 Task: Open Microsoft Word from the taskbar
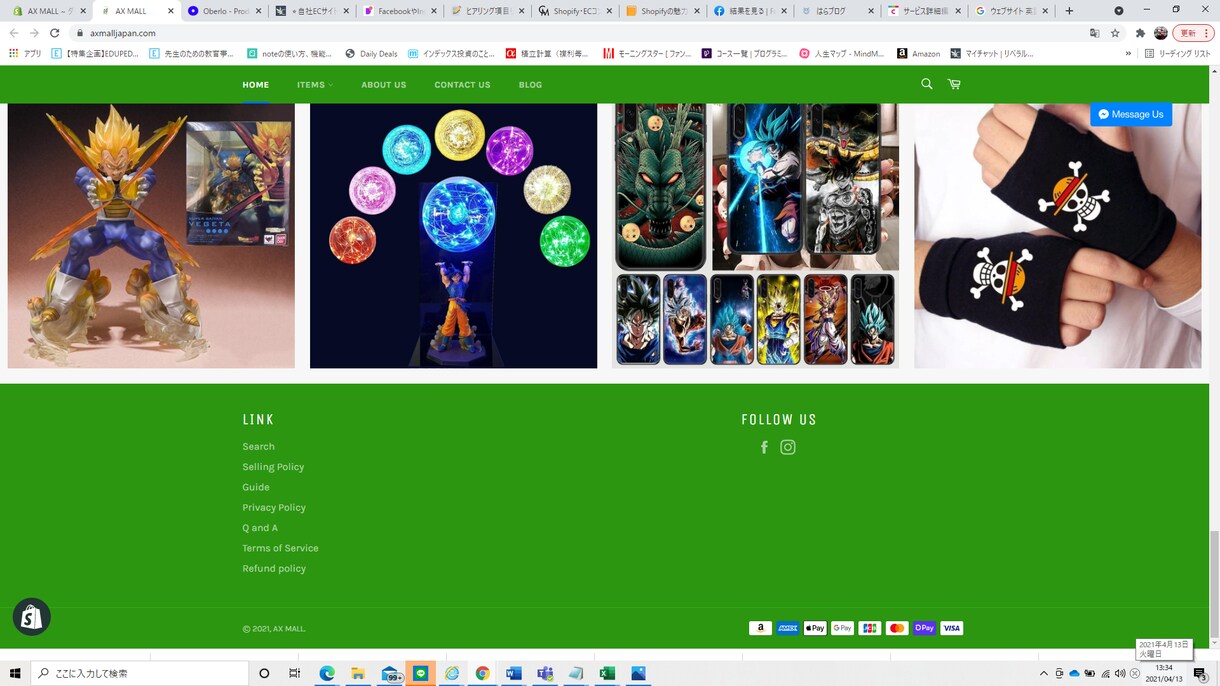[x=514, y=673]
